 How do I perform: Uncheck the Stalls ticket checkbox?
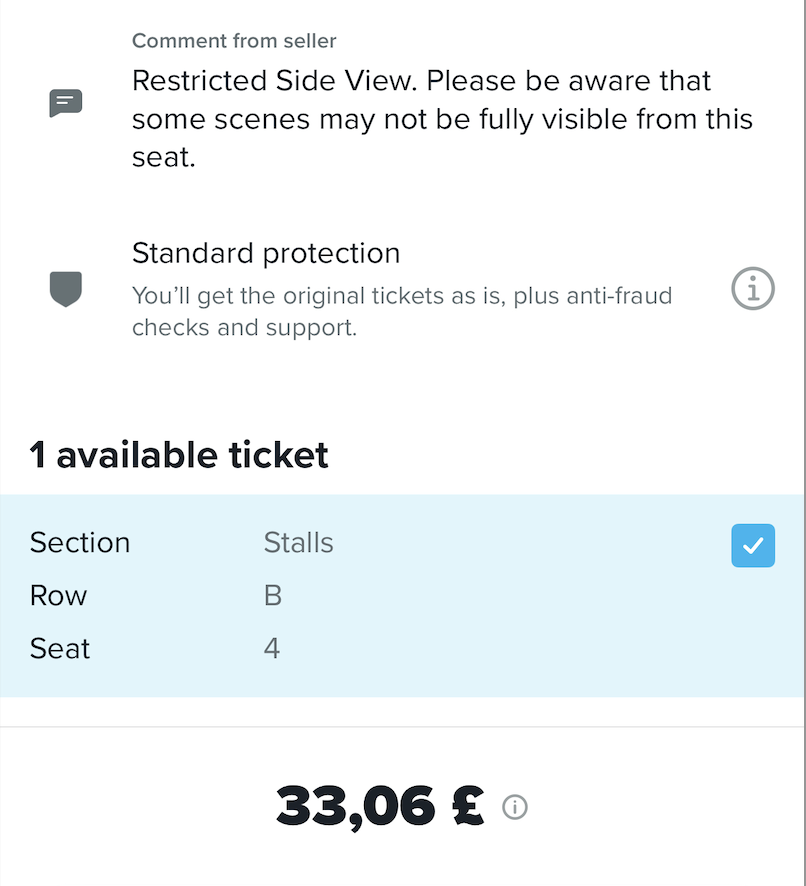coord(753,545)
